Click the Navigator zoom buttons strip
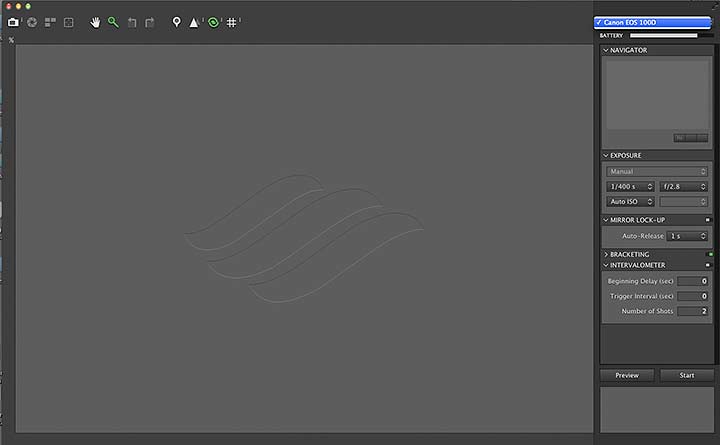 click(691, 138)
